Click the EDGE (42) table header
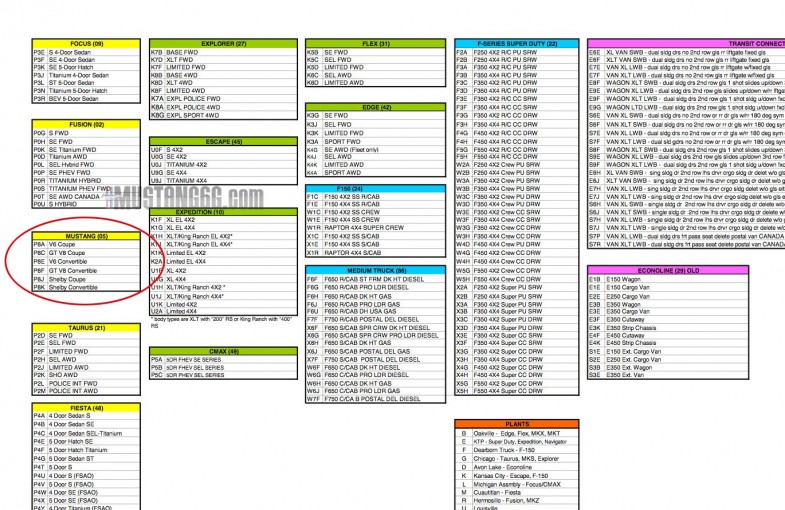 click(375, 107)
